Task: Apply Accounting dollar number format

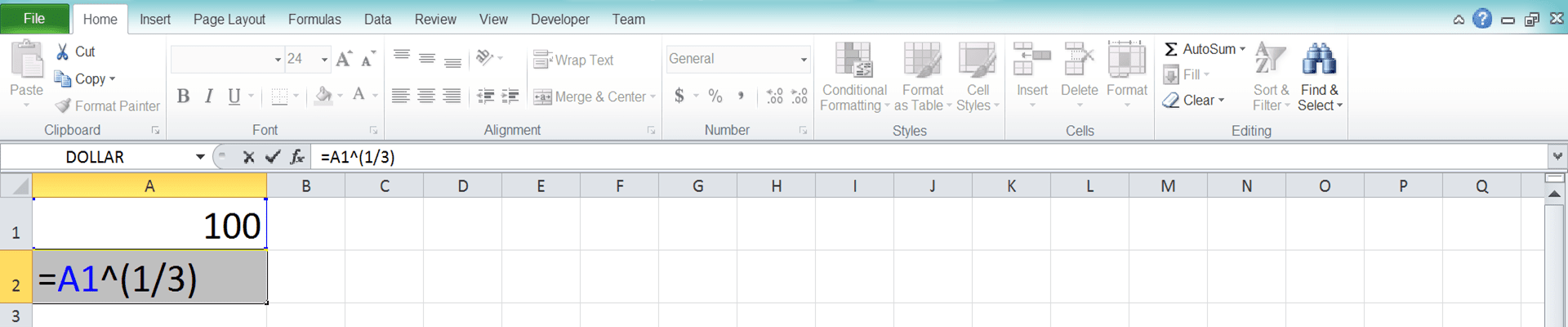Action: (679, 96)
